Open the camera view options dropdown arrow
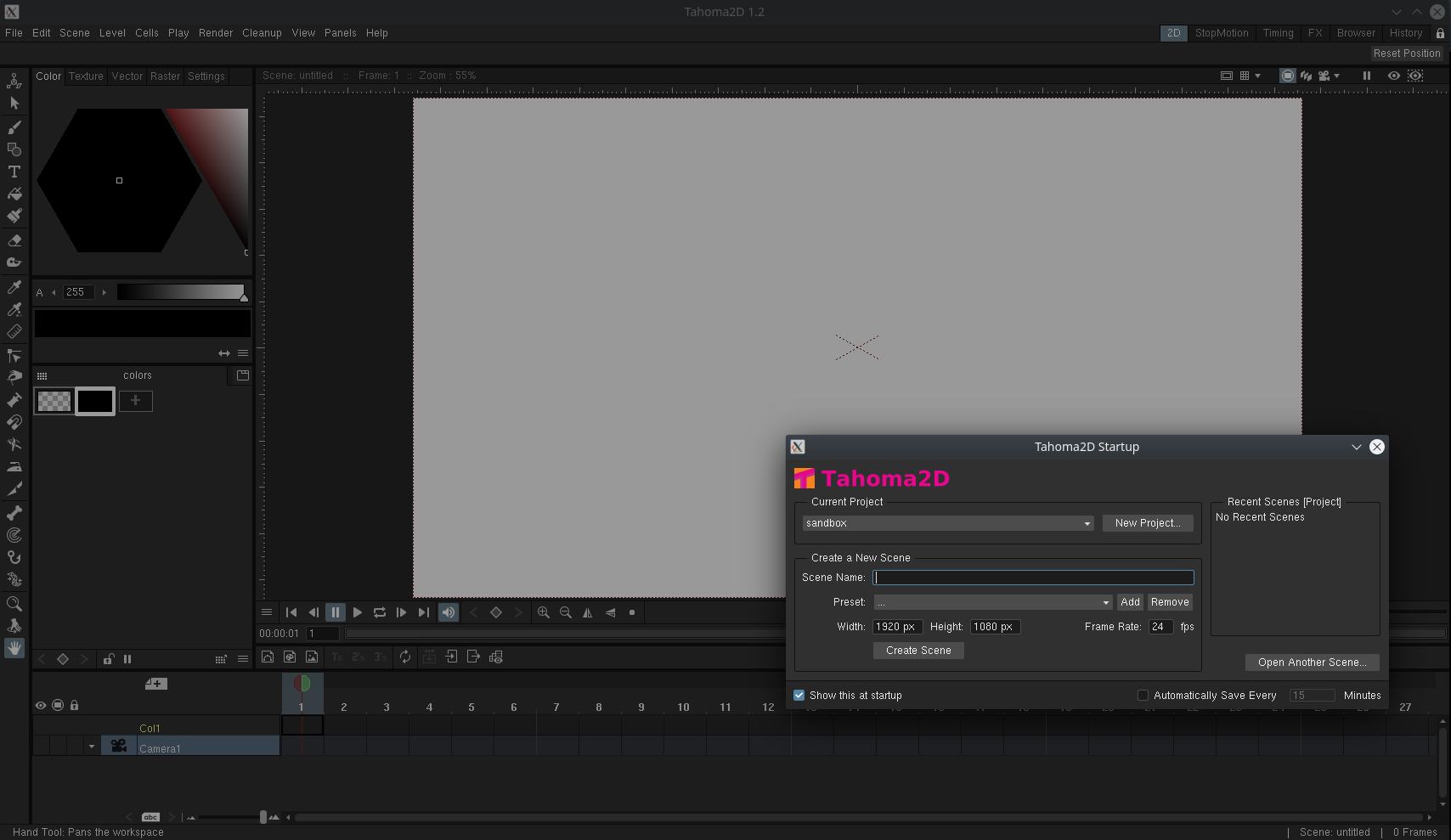 tap(1337, 76)
